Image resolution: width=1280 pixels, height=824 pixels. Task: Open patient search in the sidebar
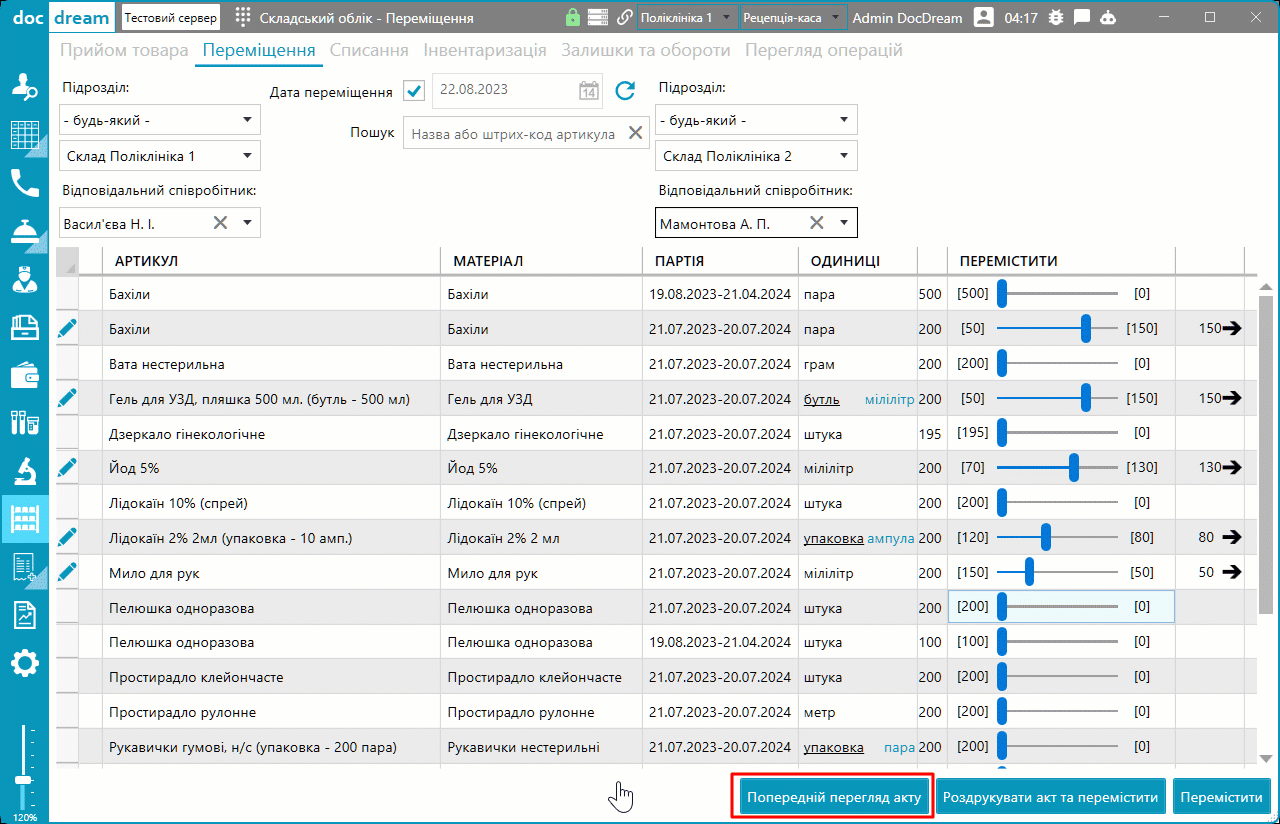tap(24, 87)
